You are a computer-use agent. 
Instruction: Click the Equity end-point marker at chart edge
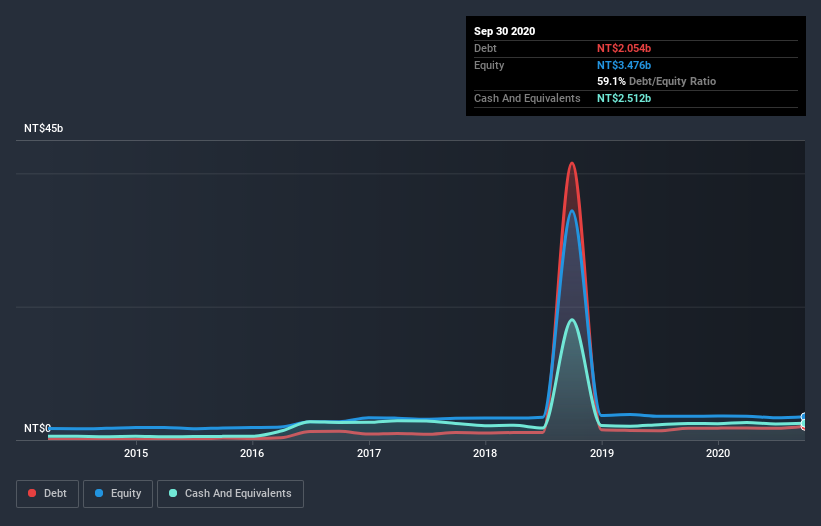[804, 417]
